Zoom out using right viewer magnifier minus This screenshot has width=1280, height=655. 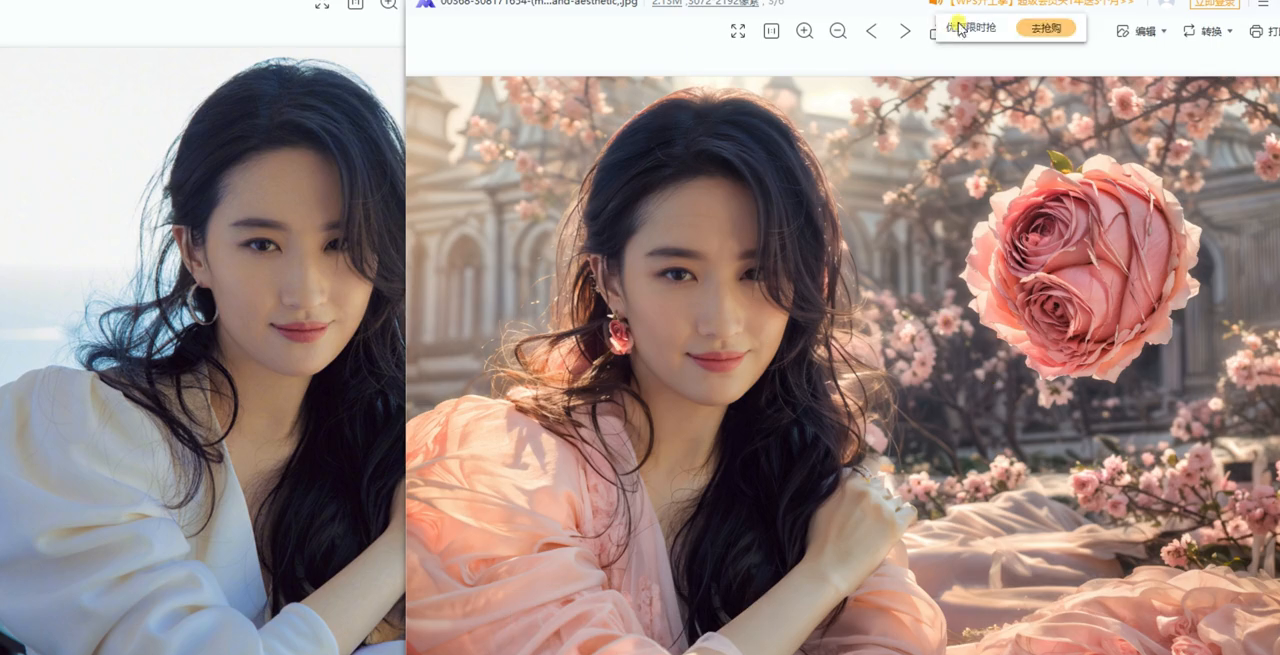[838, 31]
